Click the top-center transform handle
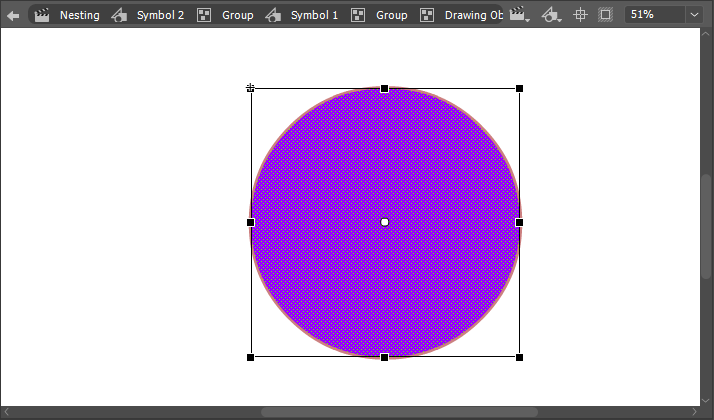The height and width of the screenshot is (420, 714). 384,88
